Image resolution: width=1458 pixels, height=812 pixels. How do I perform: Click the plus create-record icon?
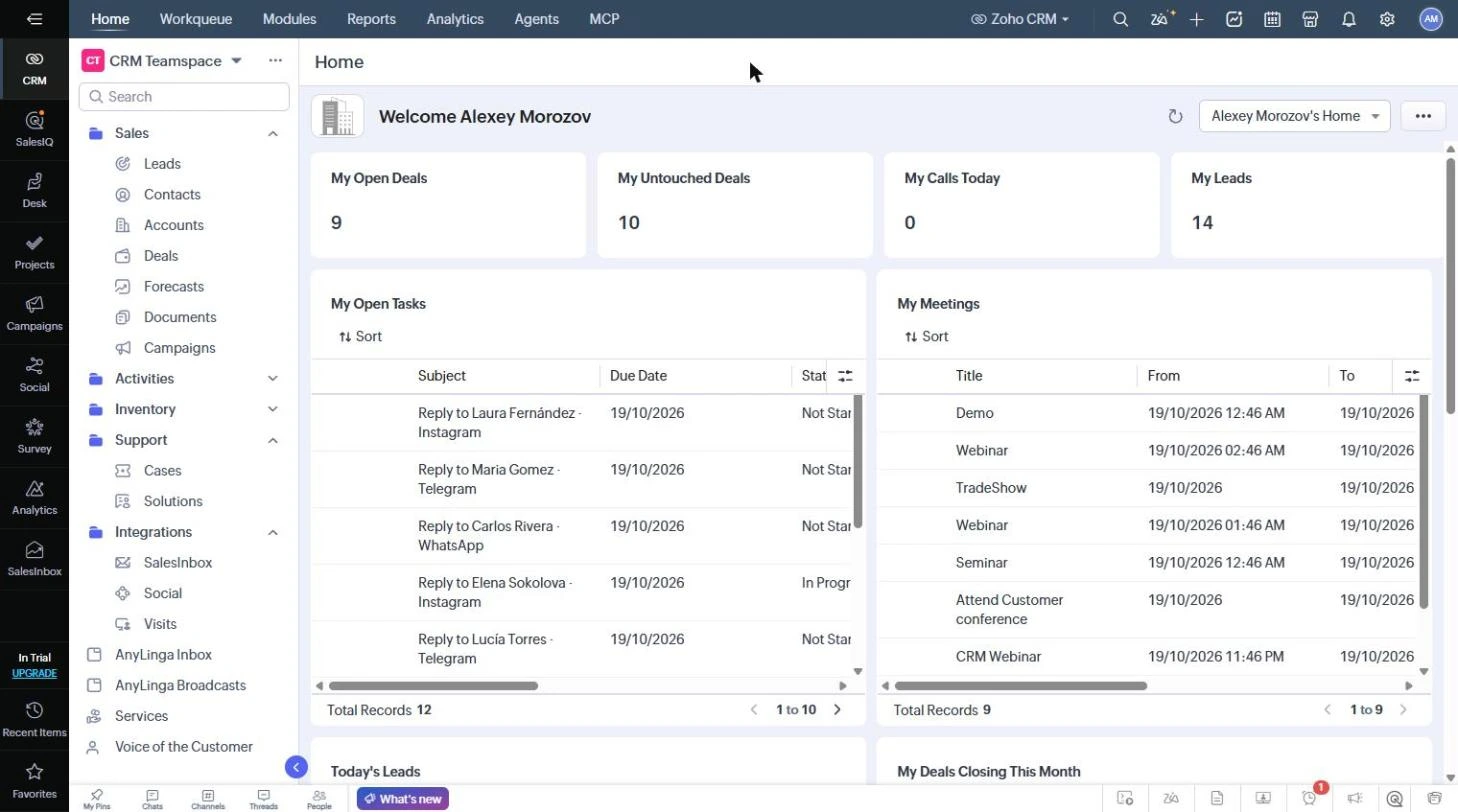(1196, 19)
